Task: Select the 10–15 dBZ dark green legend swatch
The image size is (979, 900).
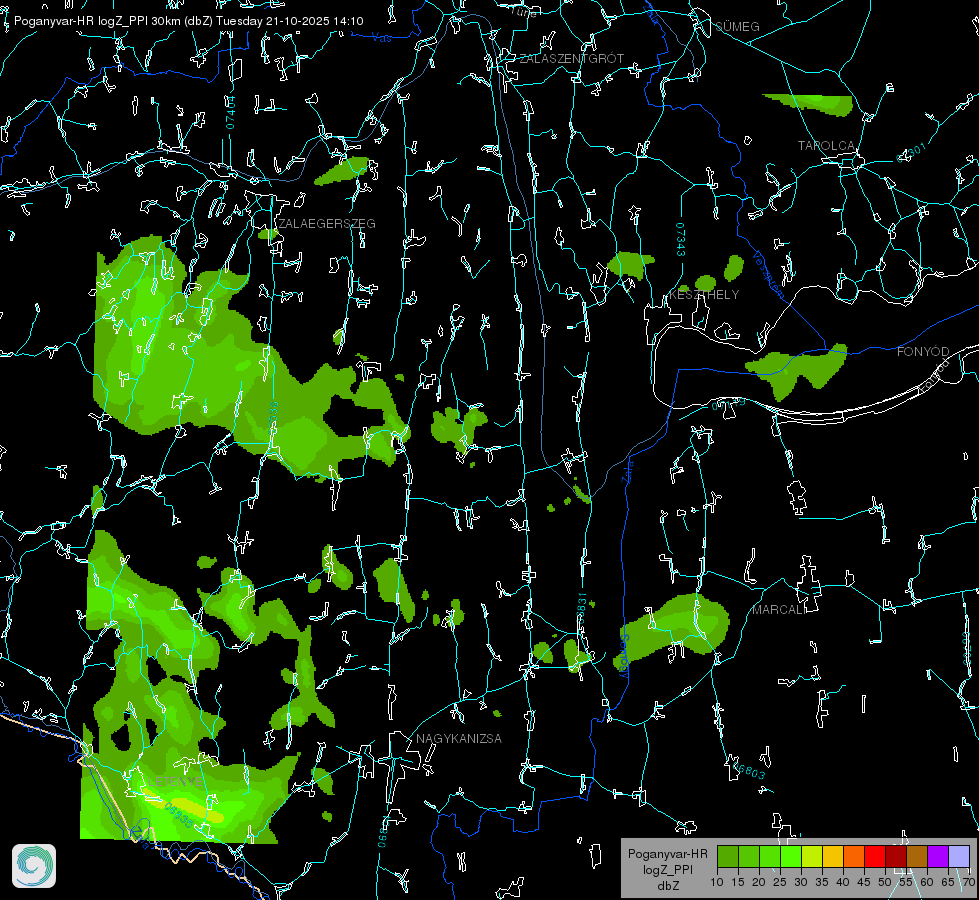Action: pyautogui.click(x=727, y=856)
